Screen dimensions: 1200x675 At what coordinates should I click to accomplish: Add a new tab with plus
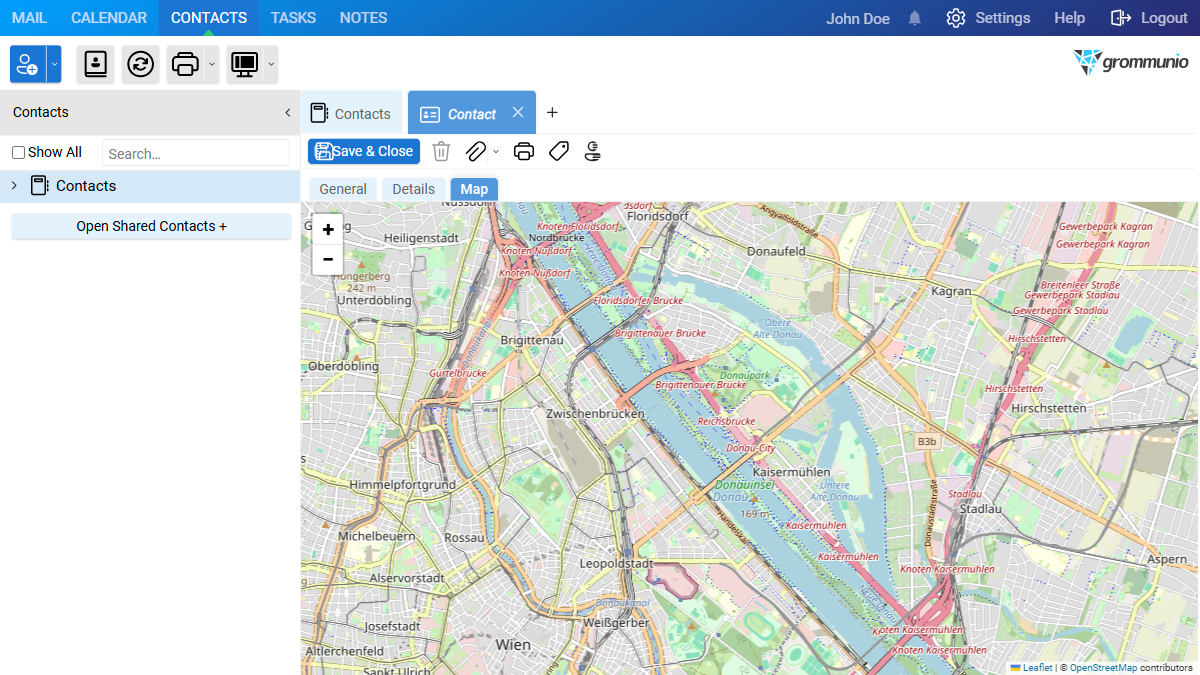(x=552, y=113)
